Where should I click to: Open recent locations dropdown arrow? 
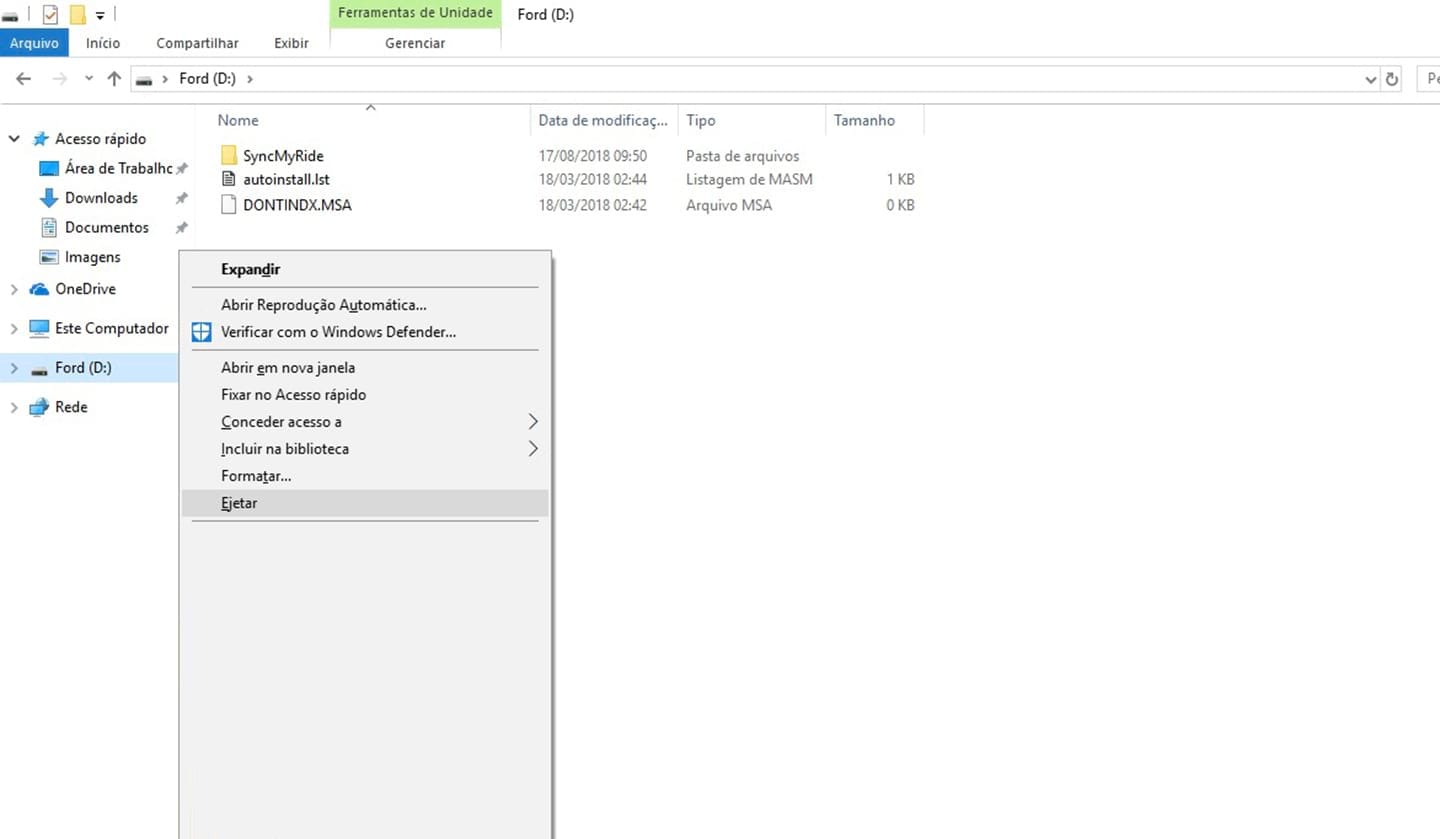pos(89,79)
